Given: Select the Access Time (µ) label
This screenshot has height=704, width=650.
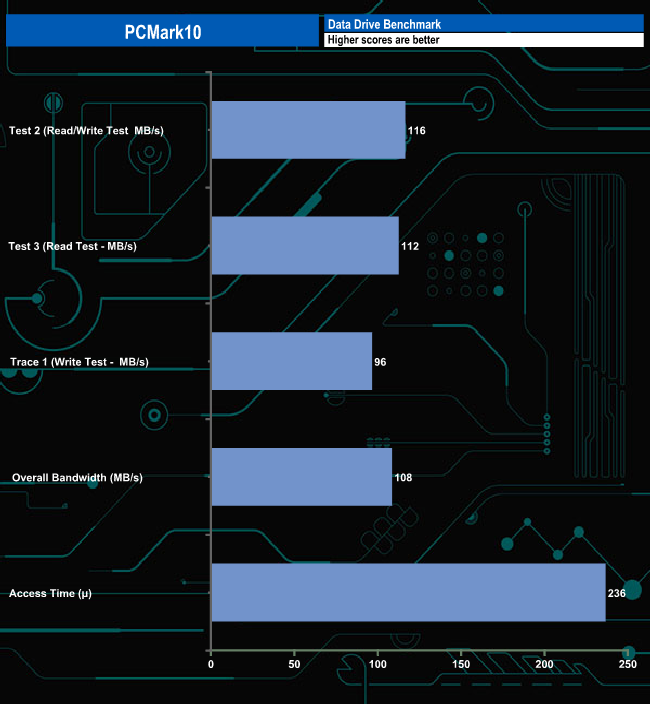Looking at the screenshot, I should pos(50,594).
